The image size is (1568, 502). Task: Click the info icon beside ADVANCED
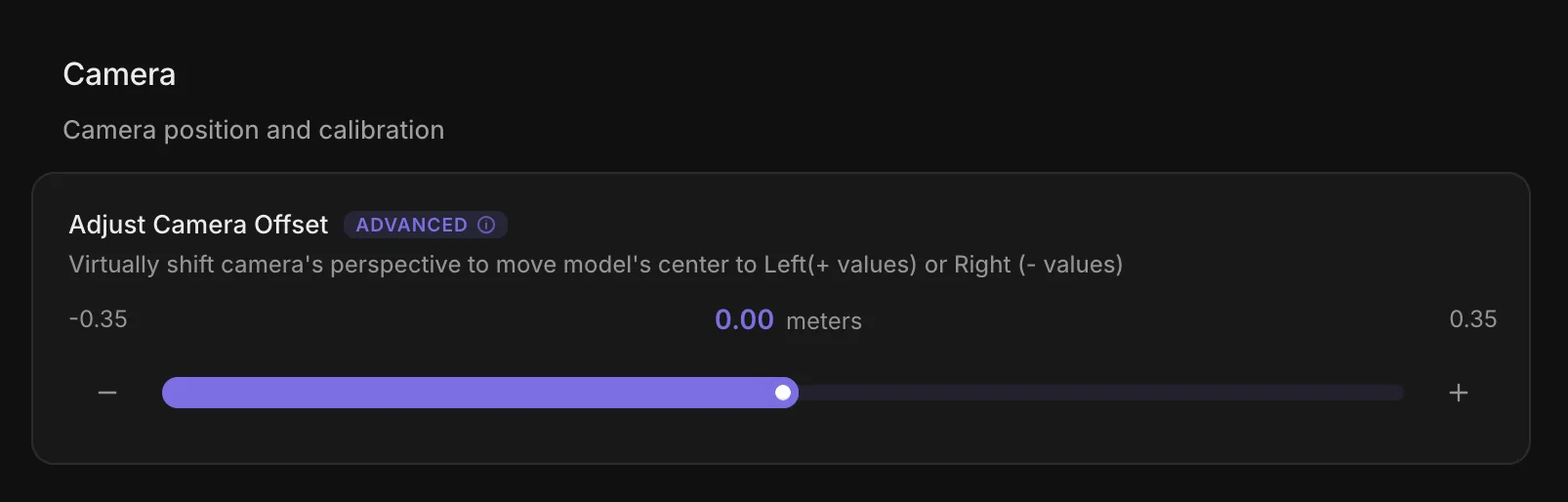[486, 225]
